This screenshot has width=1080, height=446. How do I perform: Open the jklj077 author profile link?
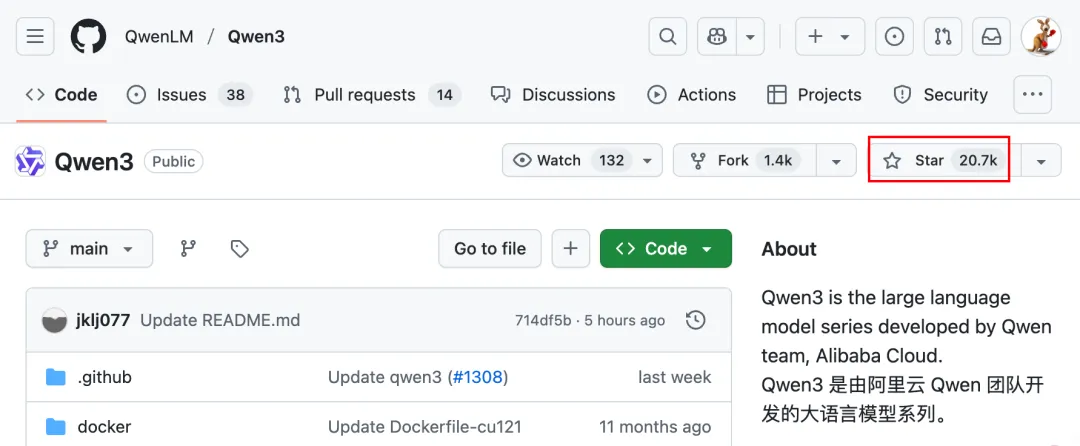[x=103, y=321]
